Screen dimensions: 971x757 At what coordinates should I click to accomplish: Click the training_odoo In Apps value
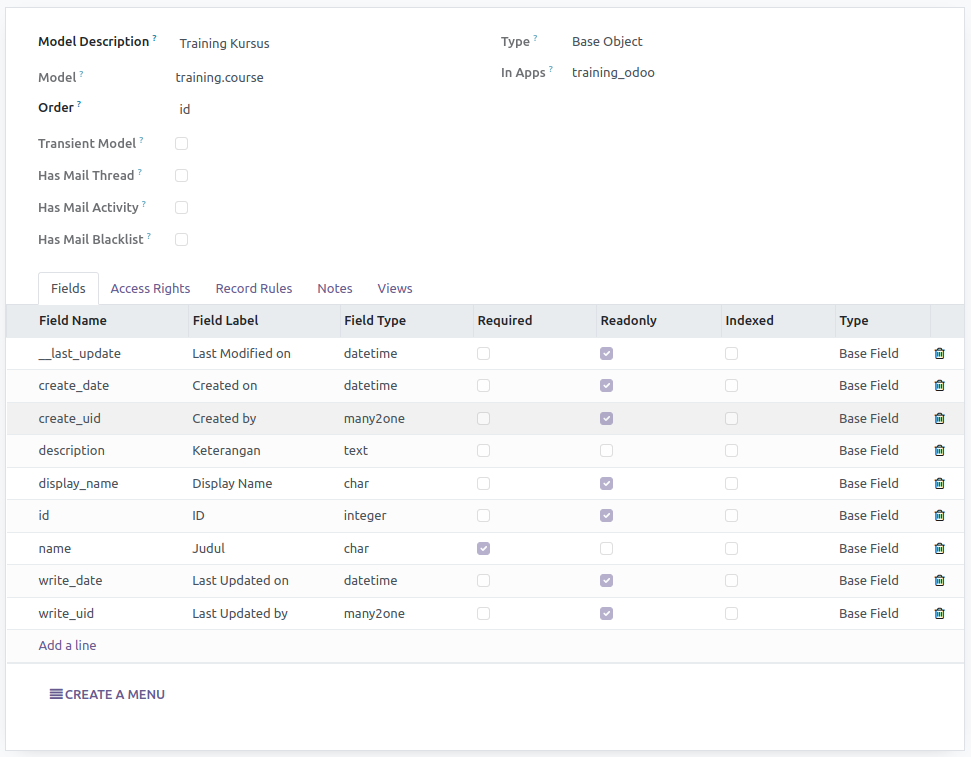click(613, 72)
